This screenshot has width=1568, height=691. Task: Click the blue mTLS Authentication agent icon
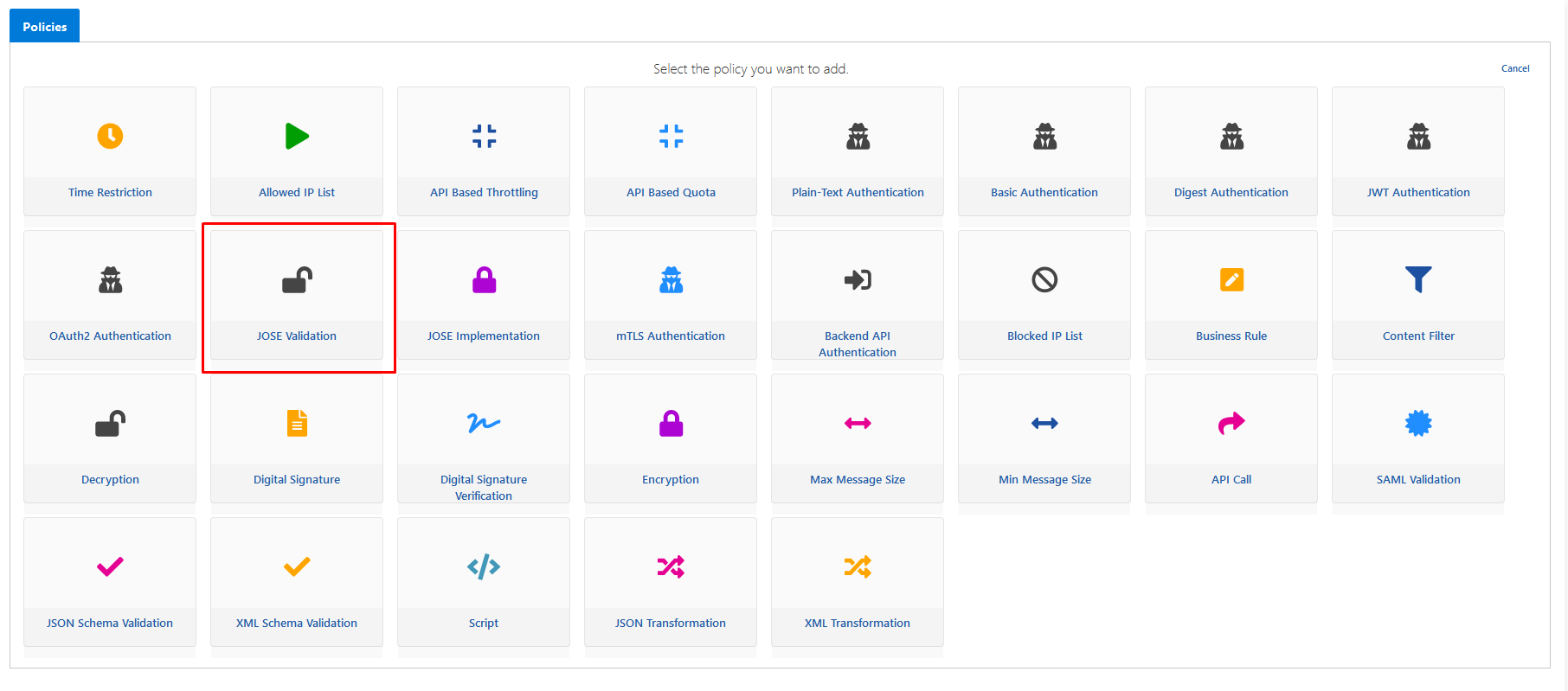(671, 280)
